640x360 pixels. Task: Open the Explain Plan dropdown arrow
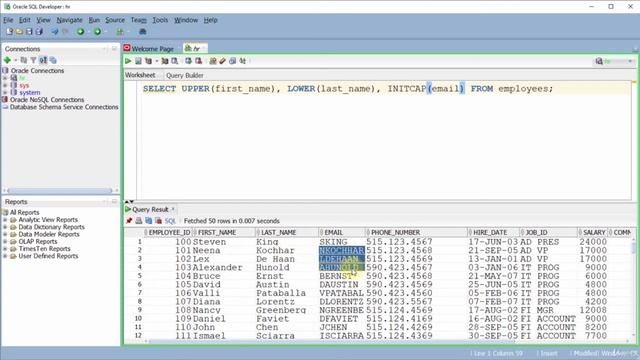(156, 61)
